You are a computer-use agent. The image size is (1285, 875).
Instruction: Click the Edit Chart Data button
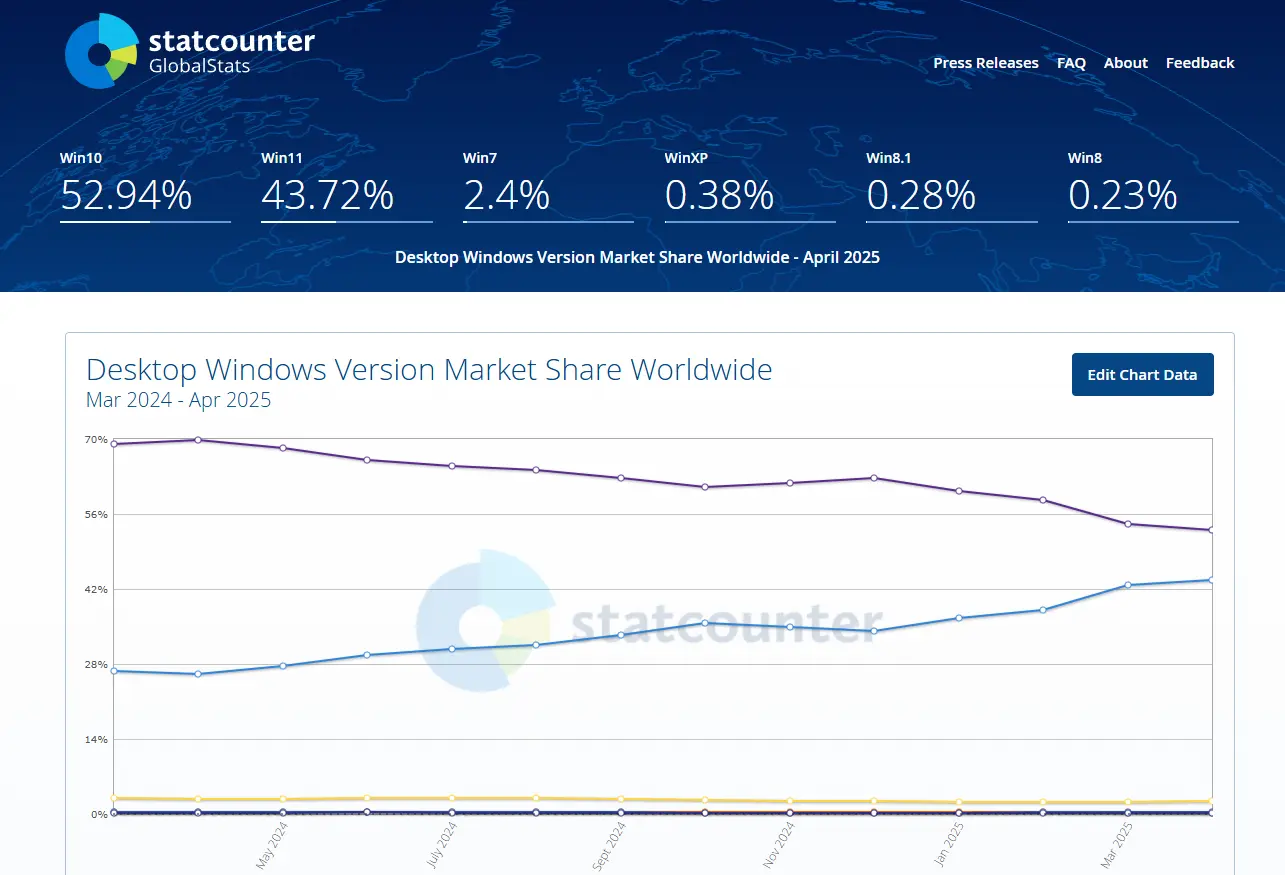tap(1143, 374)
